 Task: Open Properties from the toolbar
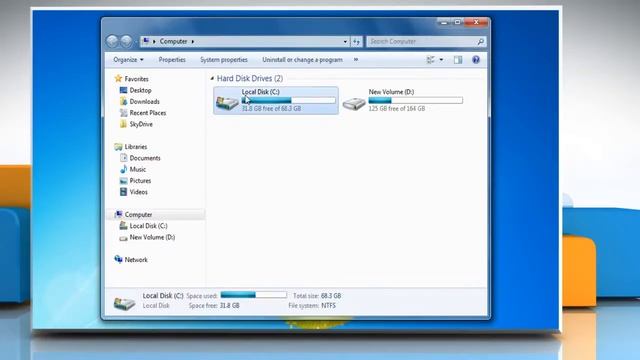[x=172, y=60]
